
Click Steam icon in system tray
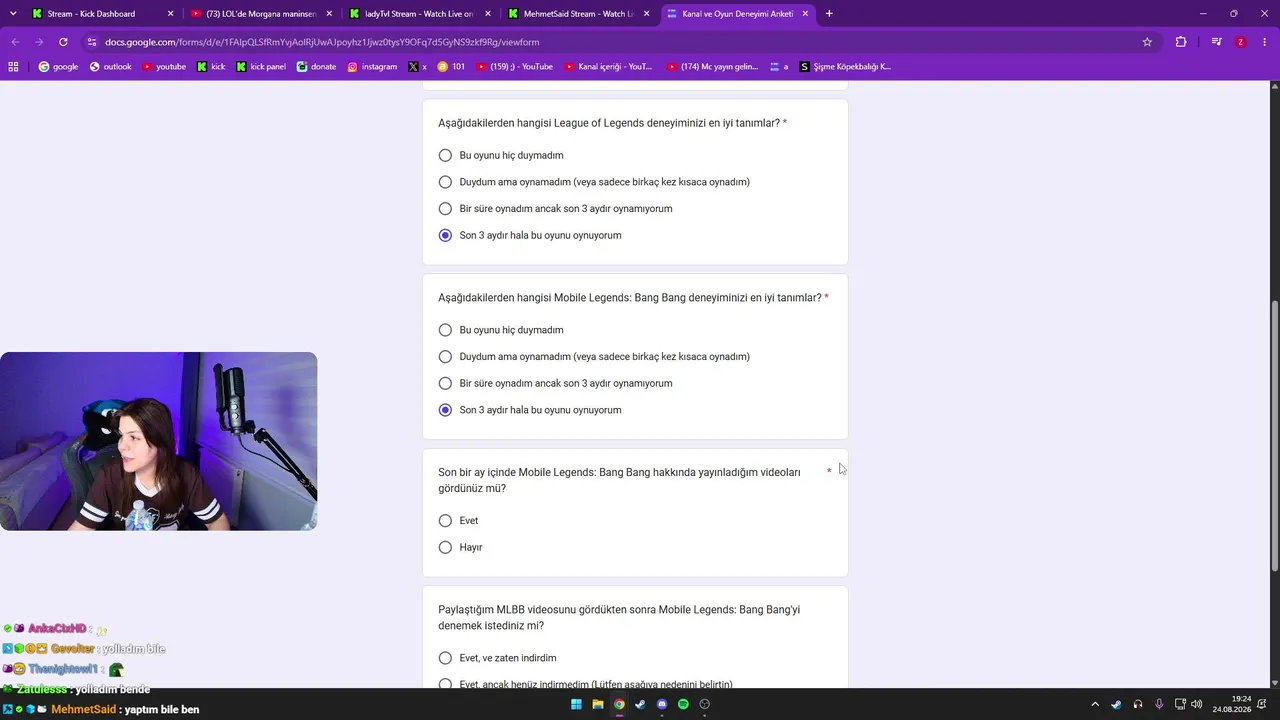click(1116, 704)
